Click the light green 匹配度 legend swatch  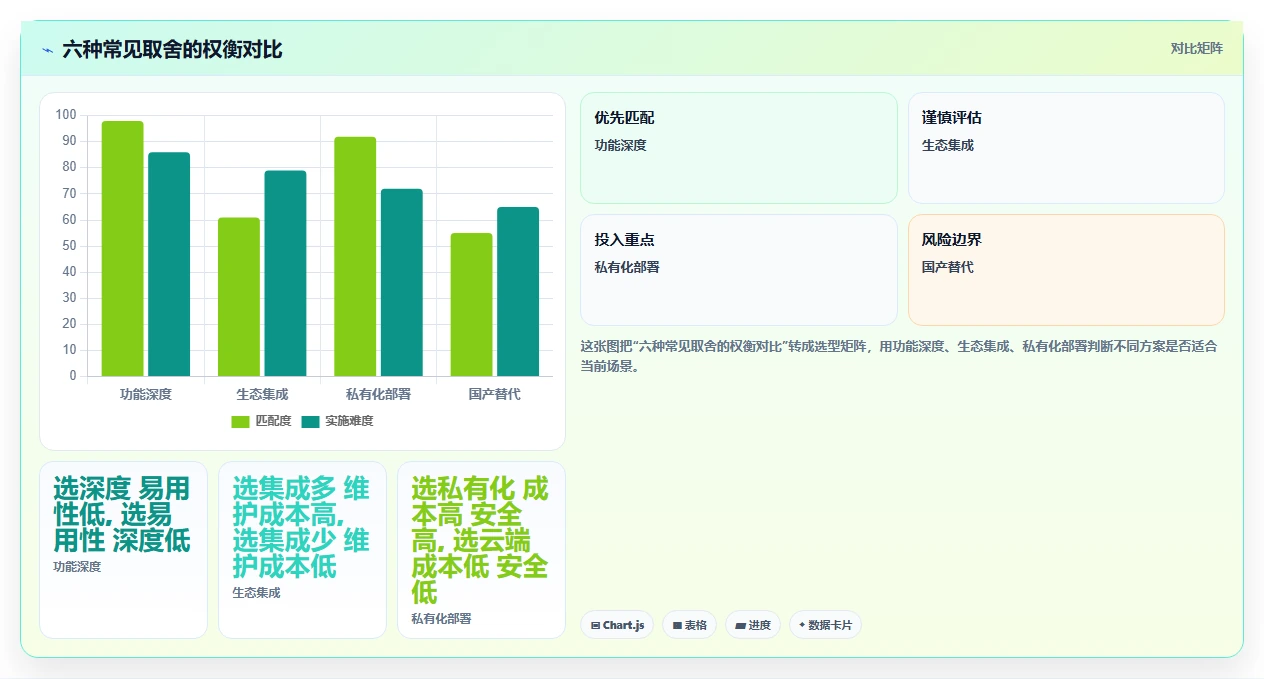coord(241,421)
